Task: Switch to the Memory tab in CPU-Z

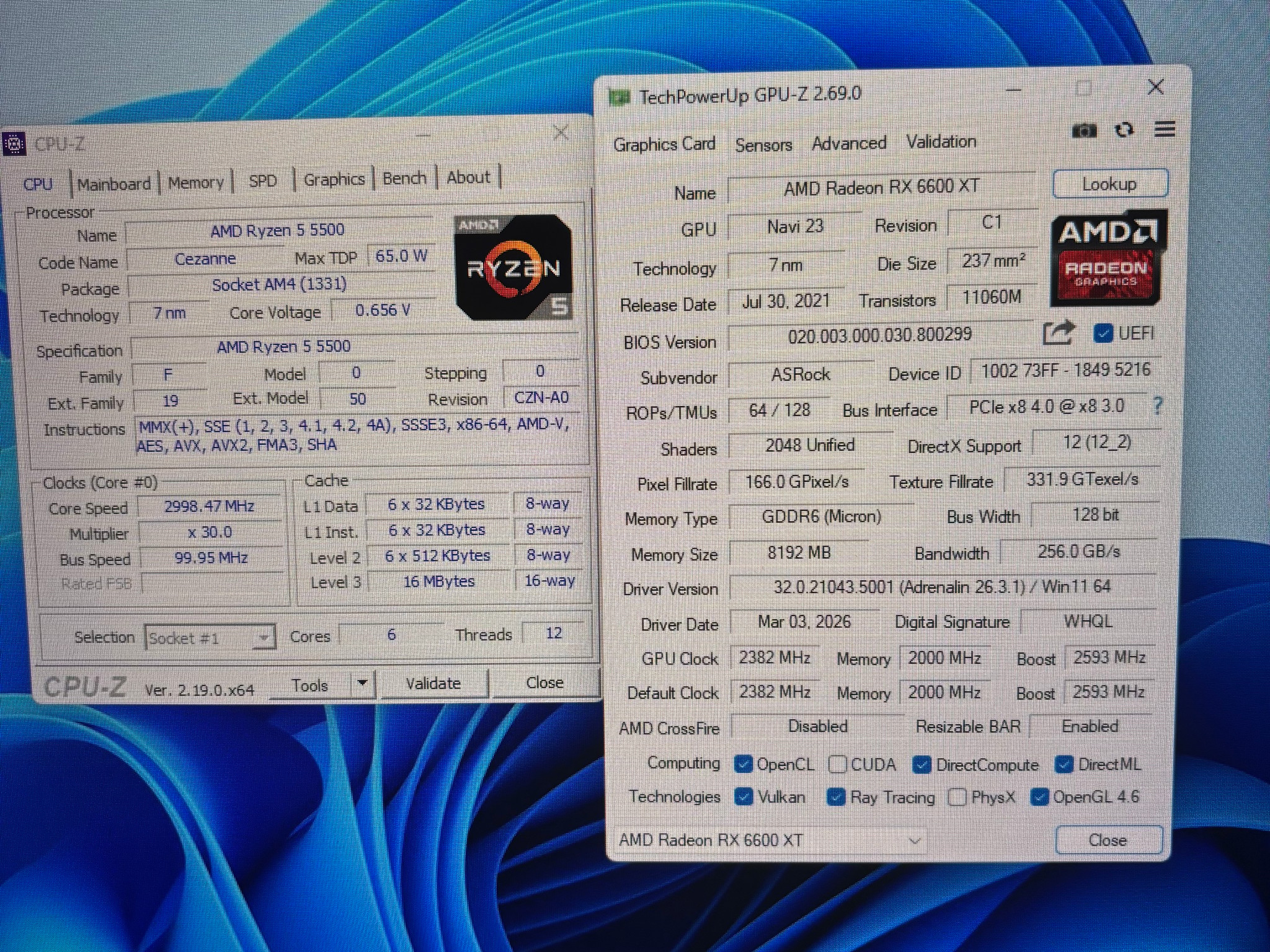Action: click(196, 183)
